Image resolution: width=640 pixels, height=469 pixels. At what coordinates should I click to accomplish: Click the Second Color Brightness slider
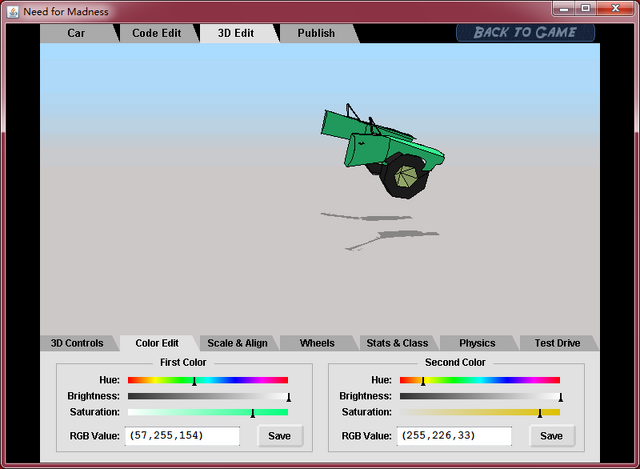(x=480, y=396)
